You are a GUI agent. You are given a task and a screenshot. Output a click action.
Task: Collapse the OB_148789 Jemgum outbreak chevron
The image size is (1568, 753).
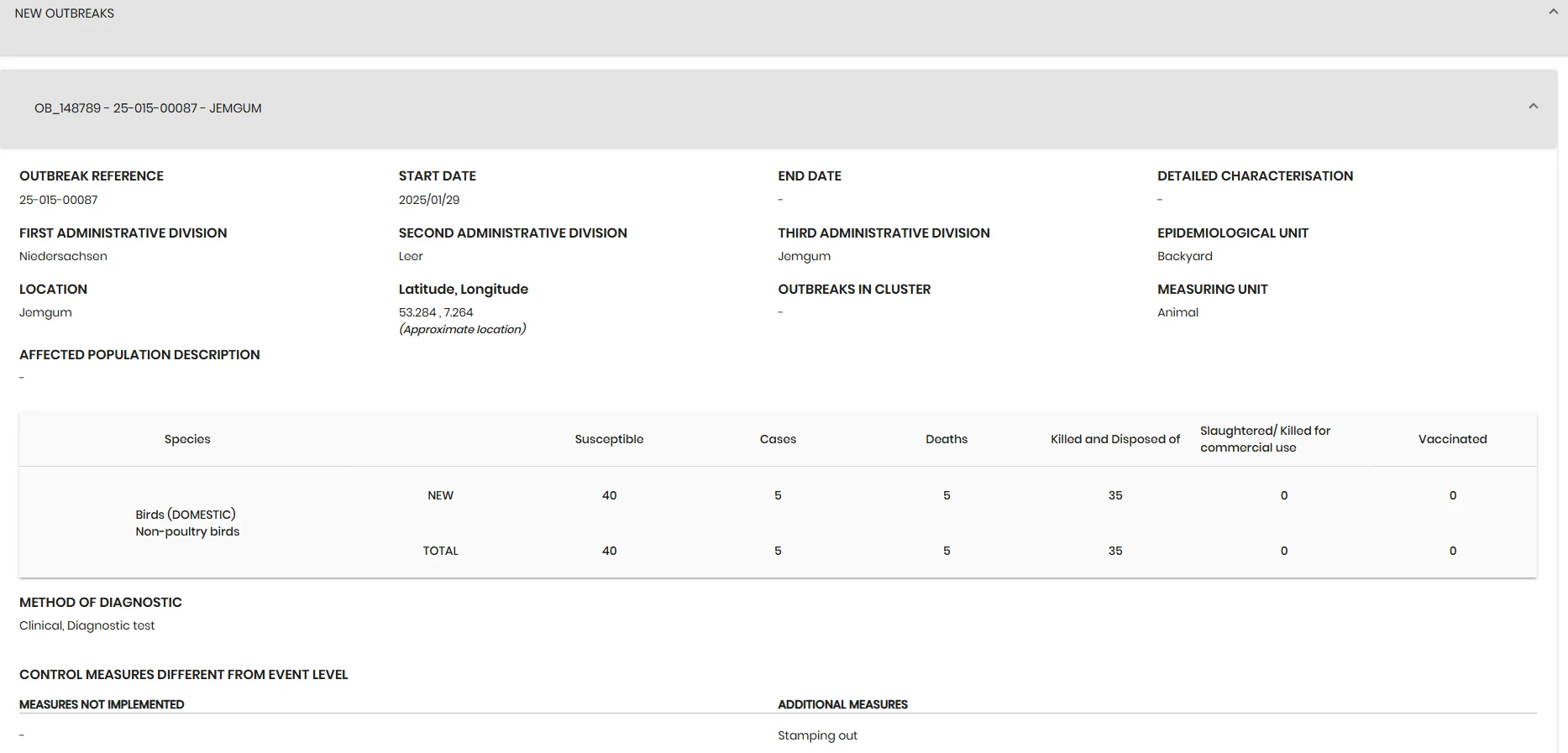tap(1534, 107)
